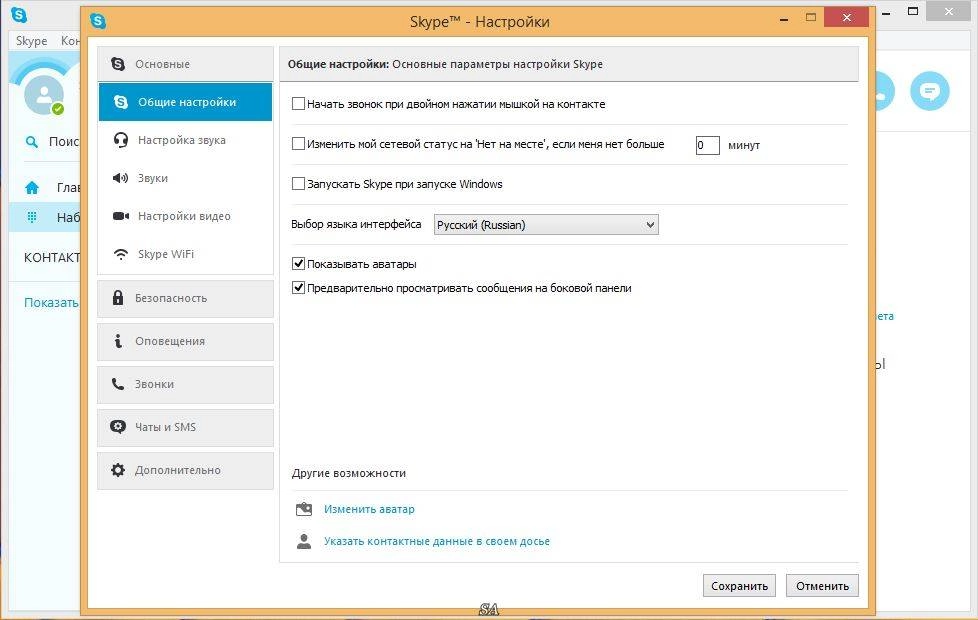Click the search magnifier icon in main window

pyautogui.click(x=31, y=142)
